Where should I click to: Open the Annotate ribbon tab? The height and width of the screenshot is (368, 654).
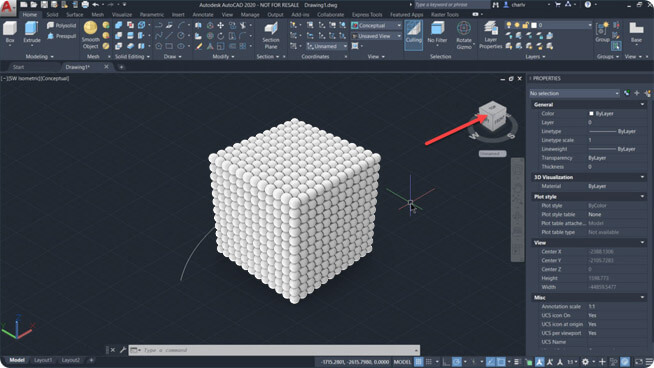[x=203, y=15]
